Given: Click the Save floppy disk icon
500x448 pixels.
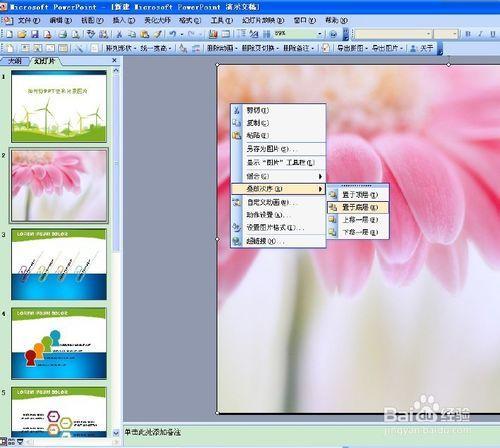Looking at the screenshot, I should tap(35, 34).
